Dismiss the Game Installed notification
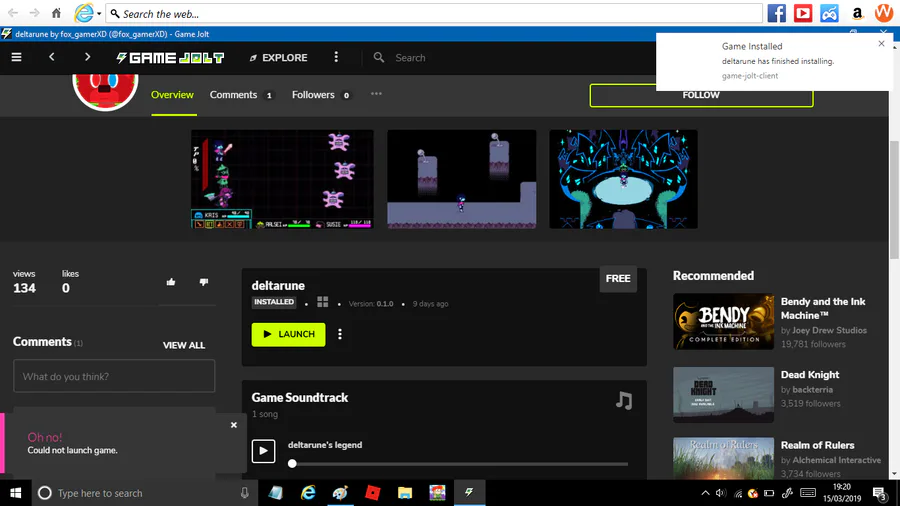 coord(882,44)
